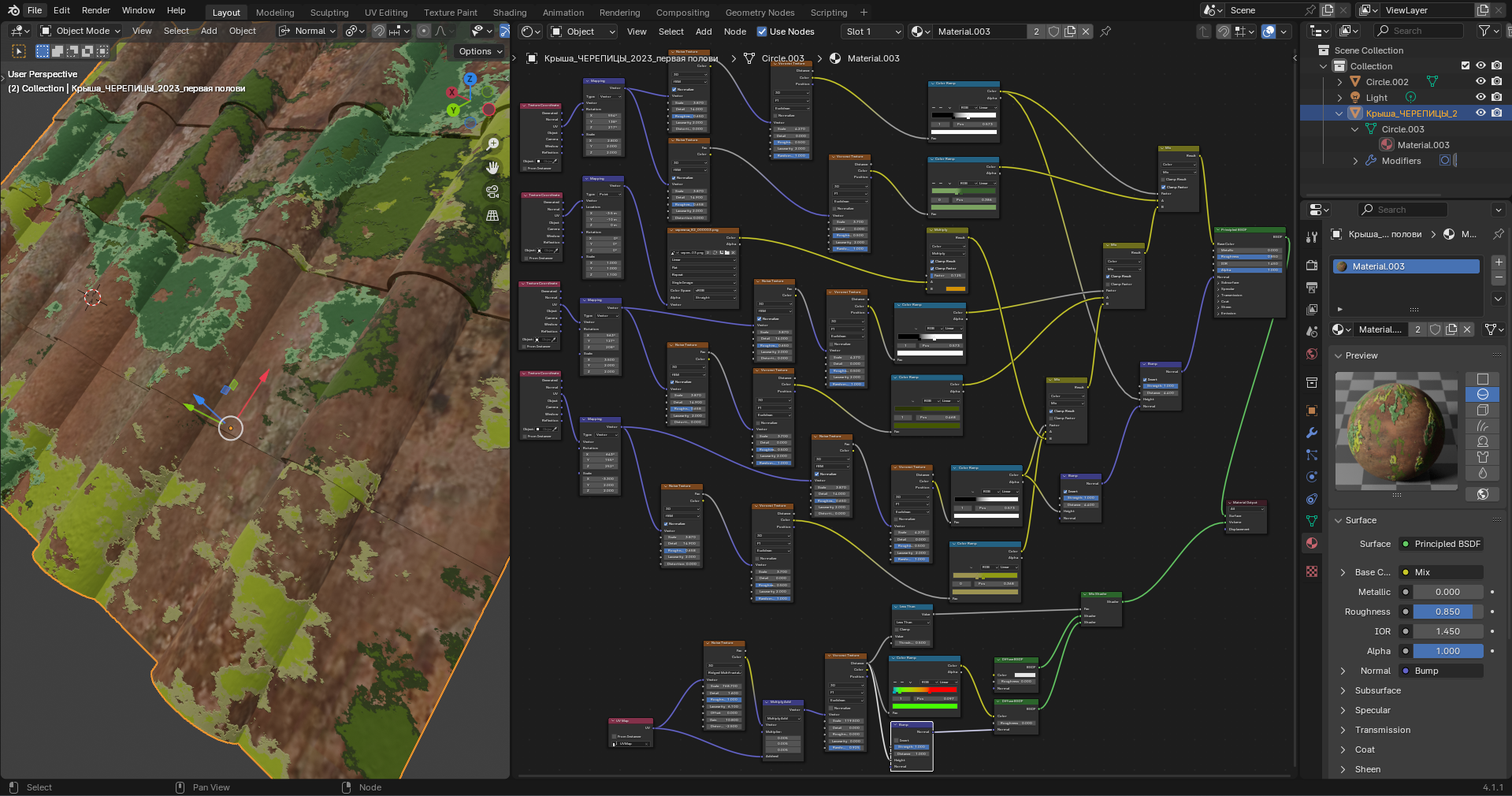Set material preview to Flat shape
1512x796 pixels.
[x=1482, y=379]
